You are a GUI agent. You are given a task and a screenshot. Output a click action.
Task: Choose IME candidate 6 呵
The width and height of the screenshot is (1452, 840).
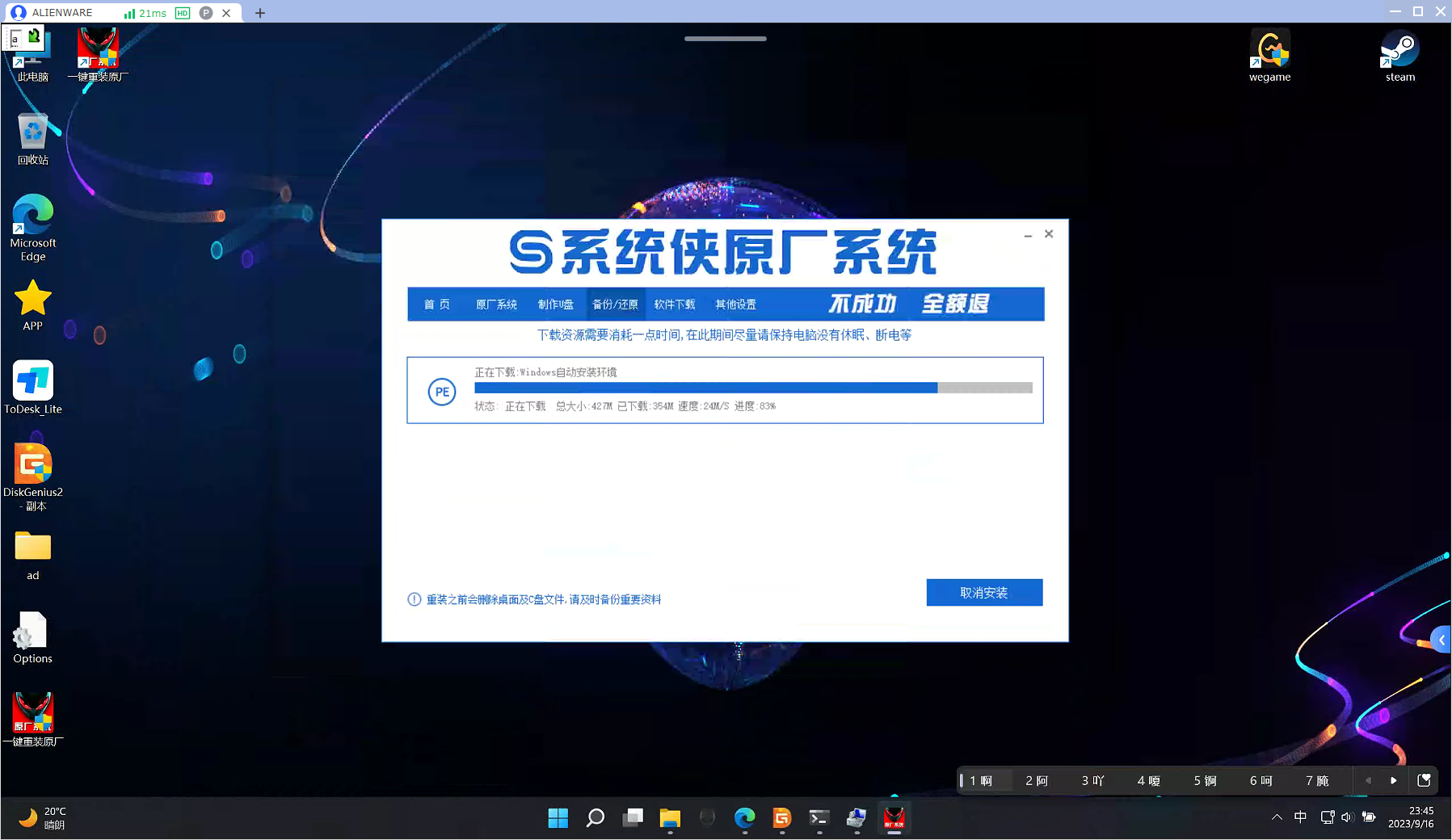point(1261,780)
